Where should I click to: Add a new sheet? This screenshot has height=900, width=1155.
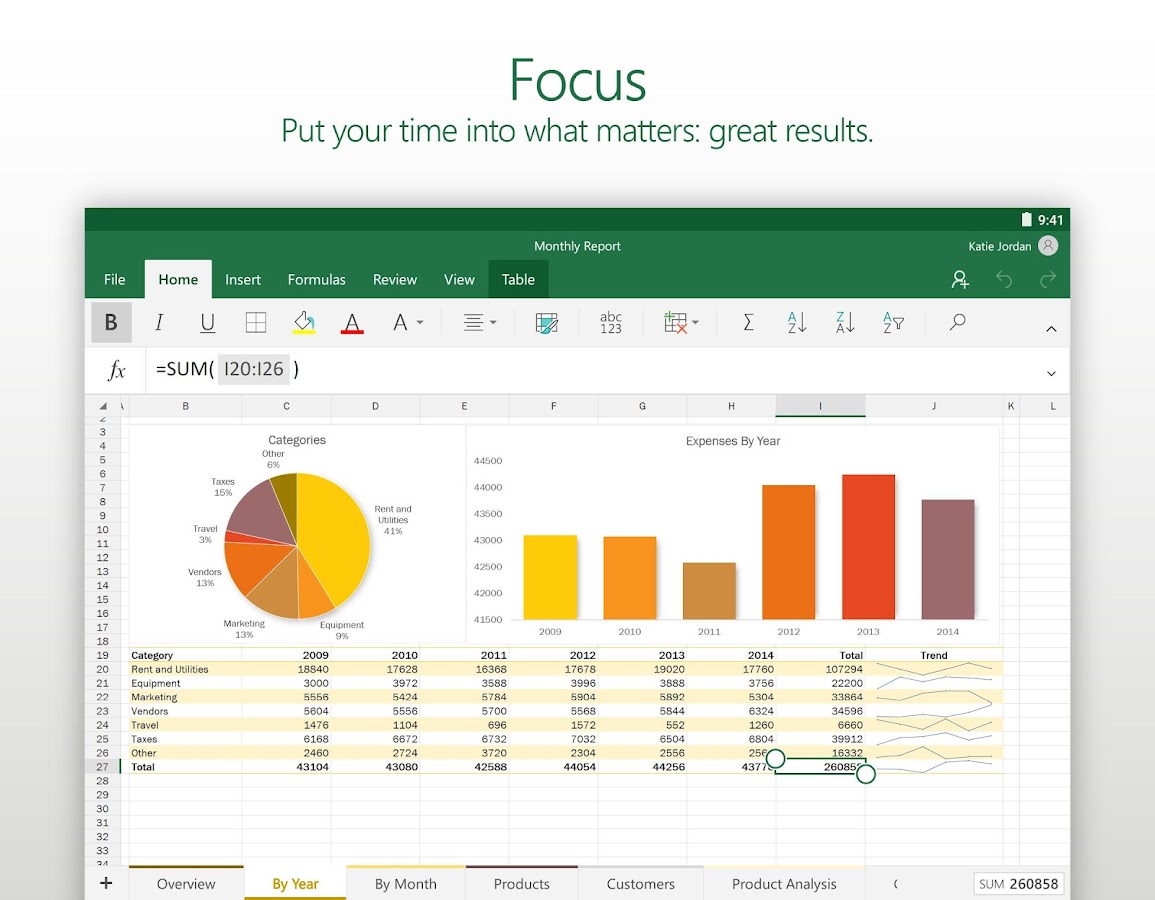[x=106, y=882]
